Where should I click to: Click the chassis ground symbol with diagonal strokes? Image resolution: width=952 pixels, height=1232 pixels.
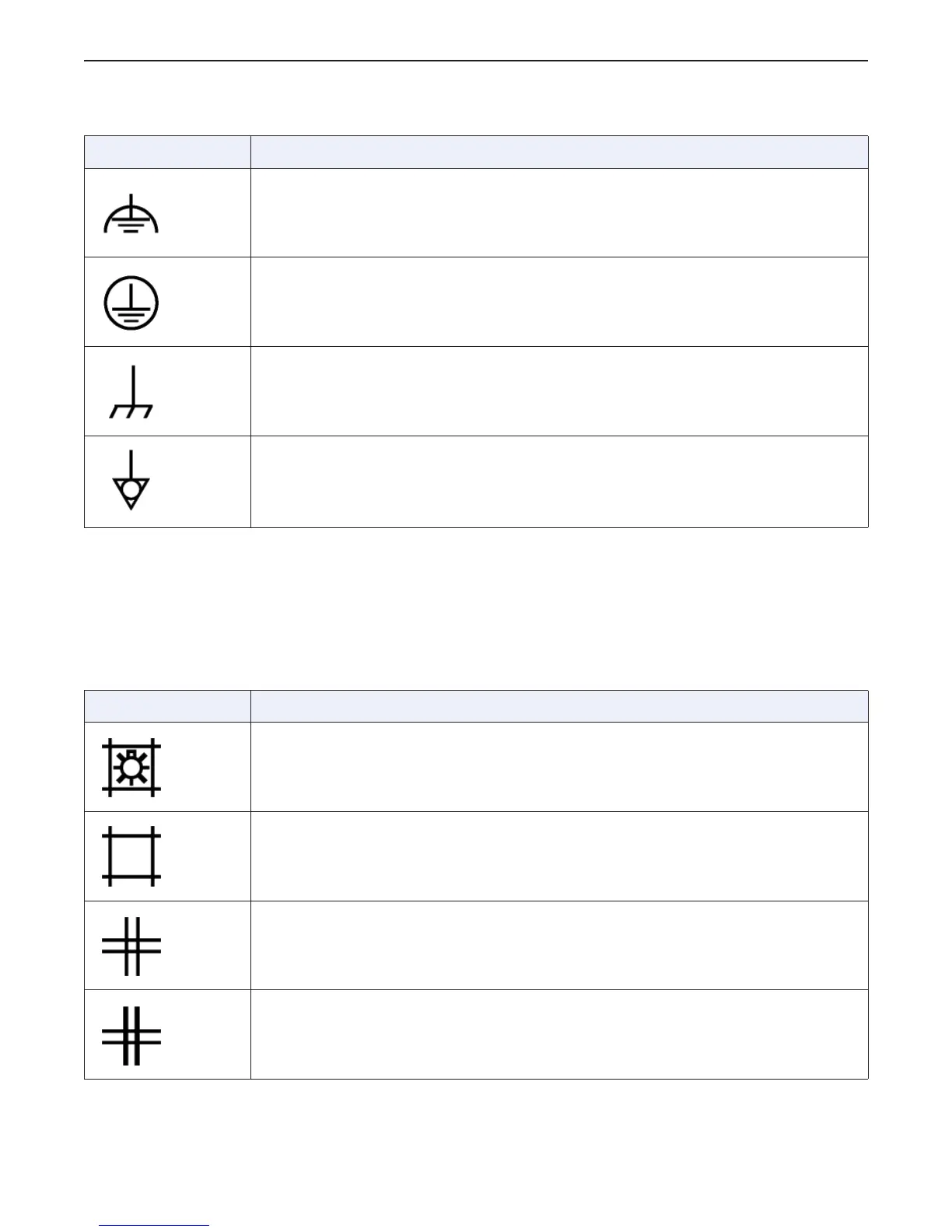(x=131, y=392)
